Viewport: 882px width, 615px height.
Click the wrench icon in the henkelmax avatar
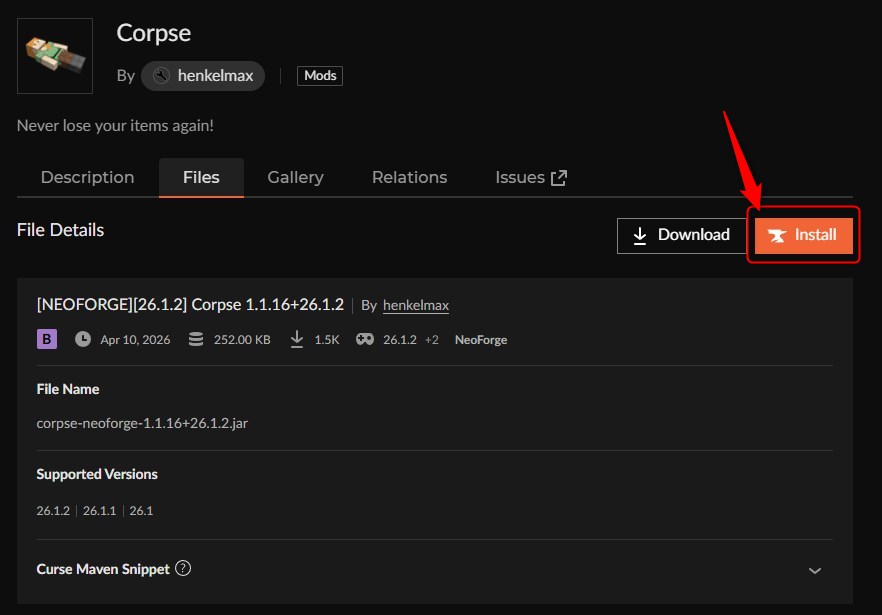160,75
